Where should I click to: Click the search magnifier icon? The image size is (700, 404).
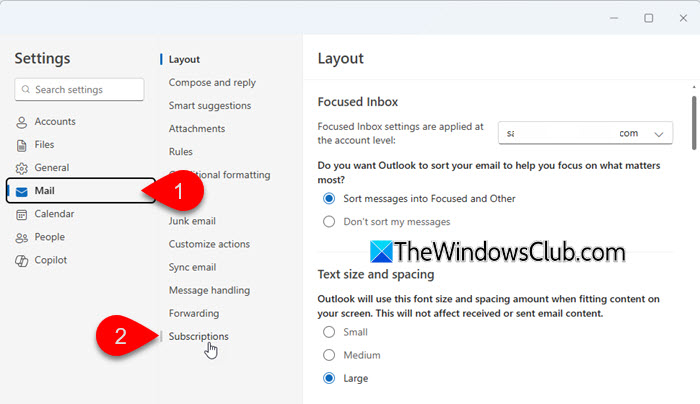[x=26, y=89]
